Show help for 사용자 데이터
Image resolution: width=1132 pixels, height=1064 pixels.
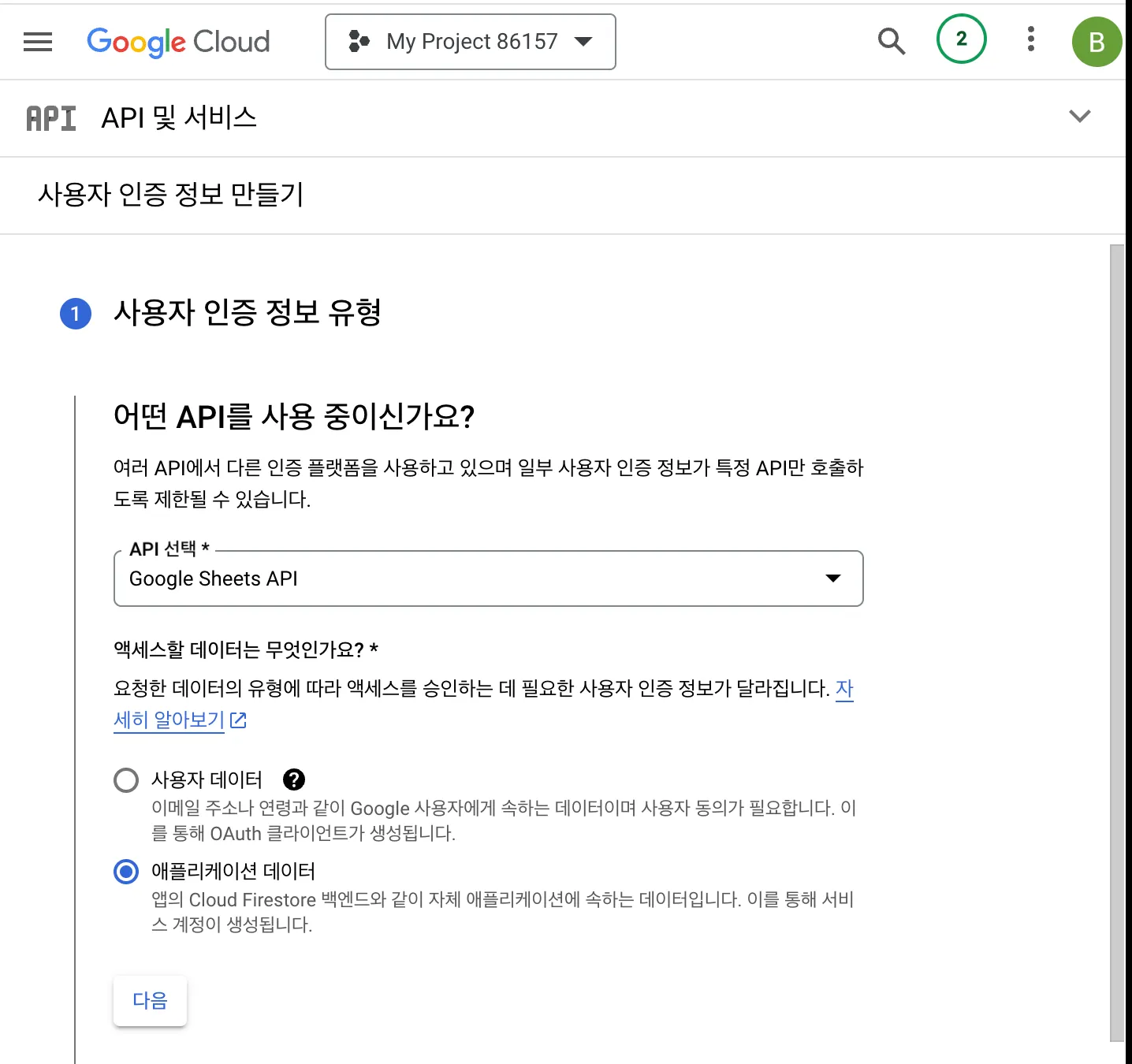coord(294,779)
